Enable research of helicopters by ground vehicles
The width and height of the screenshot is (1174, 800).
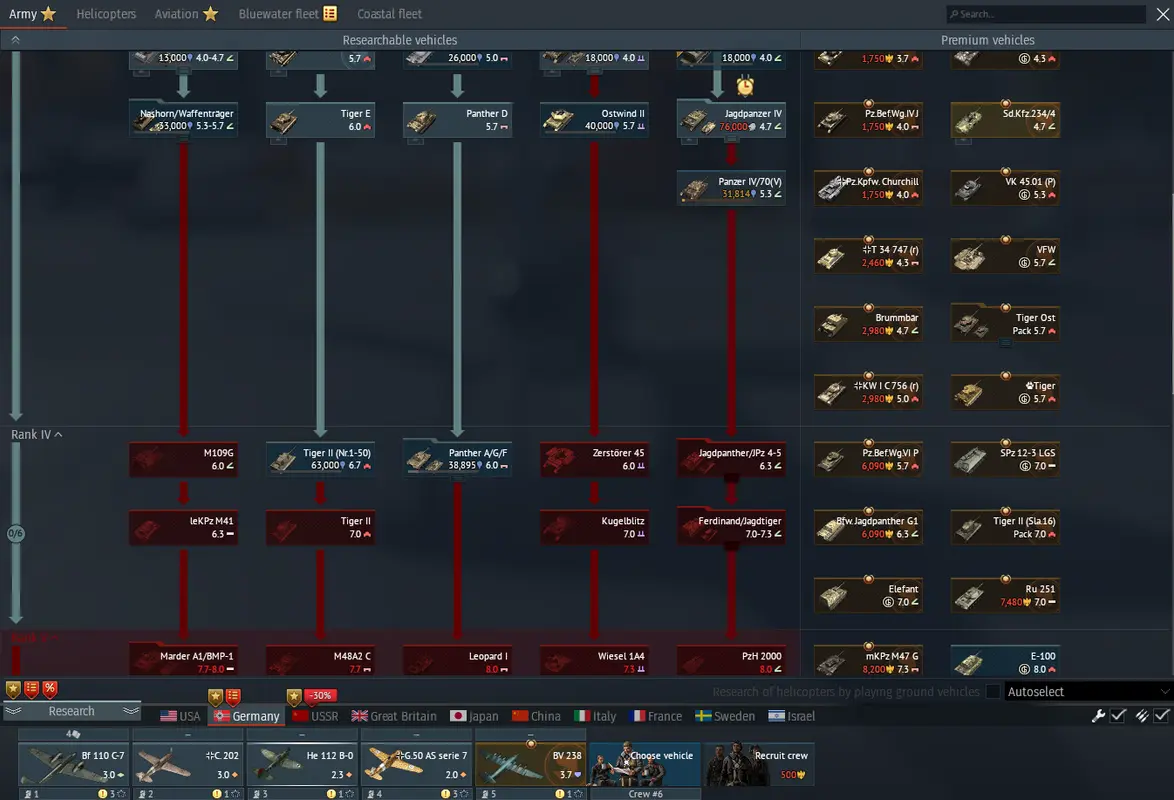(x=993, y=692)
